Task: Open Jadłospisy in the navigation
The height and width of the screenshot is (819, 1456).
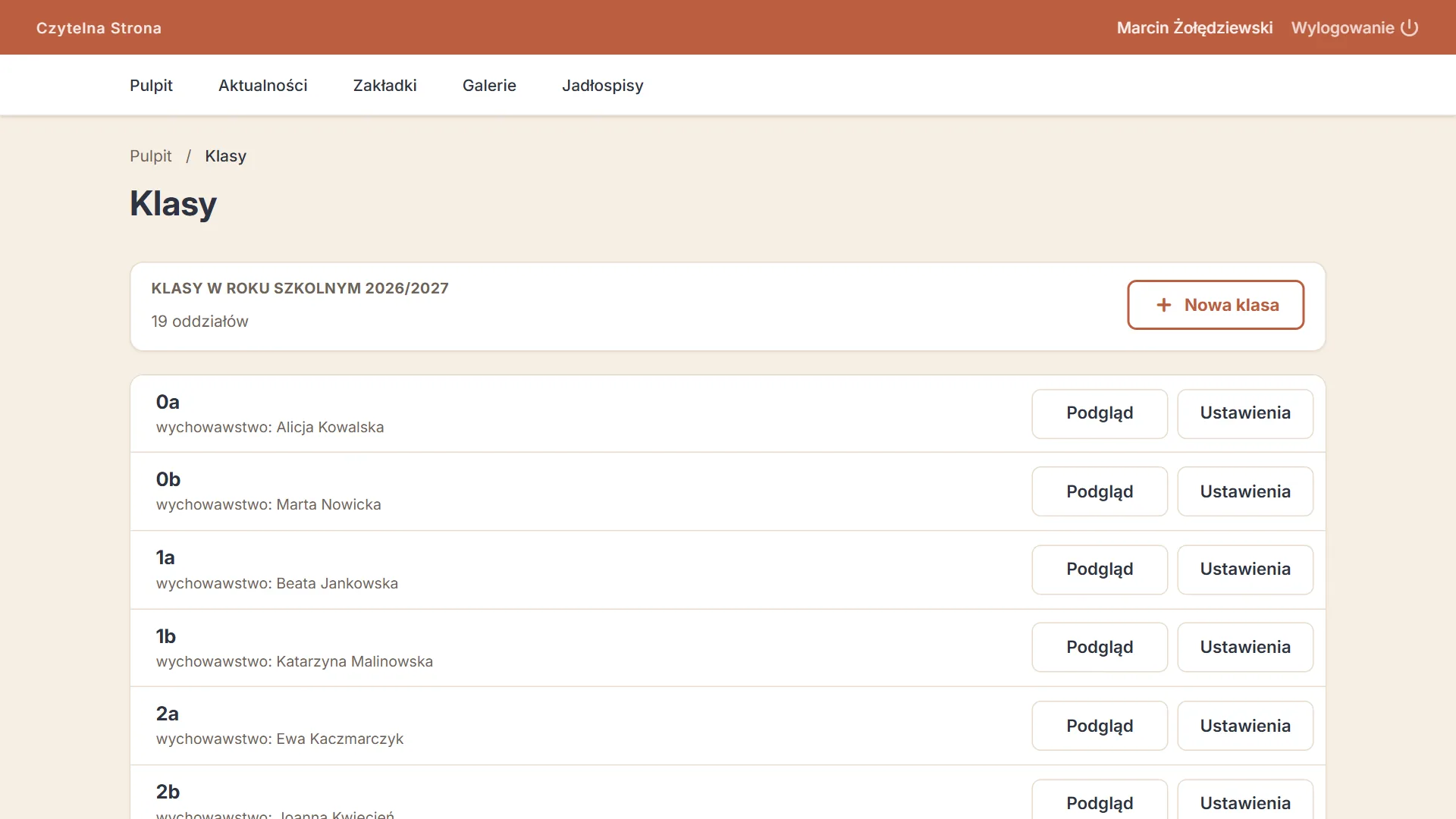Action: pyautogui.click(x=603, y=86)
